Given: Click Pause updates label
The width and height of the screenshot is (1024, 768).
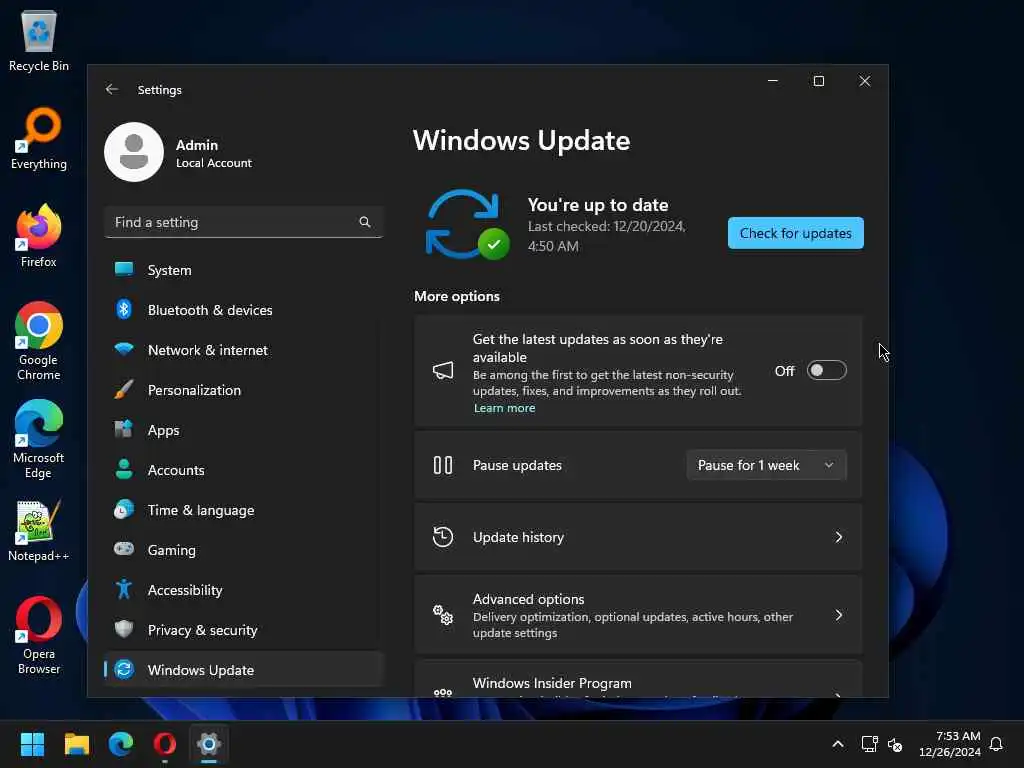Looking at the screenshot, I should click(517, 465).
